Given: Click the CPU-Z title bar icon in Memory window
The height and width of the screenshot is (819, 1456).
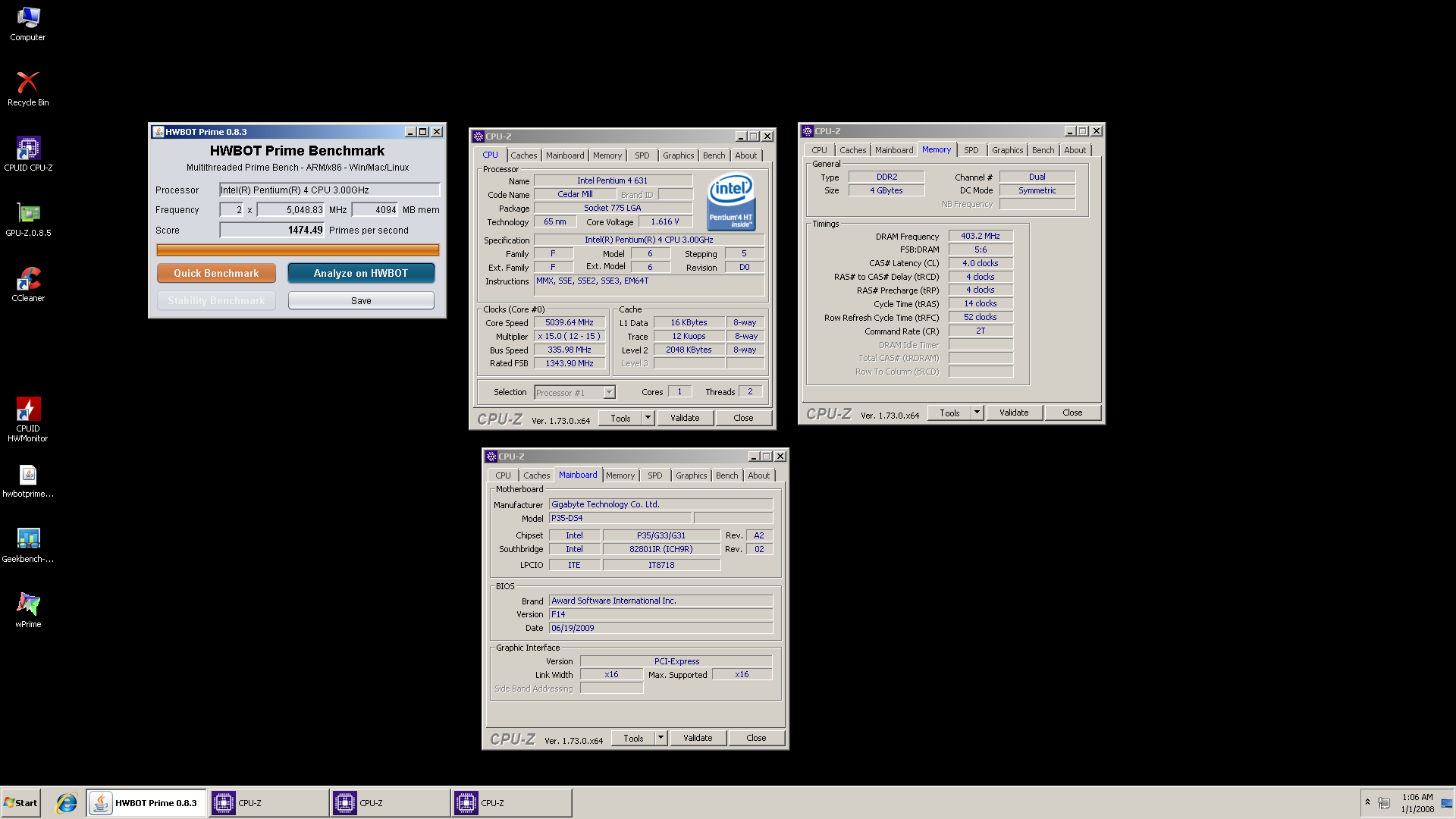Looking at the screenshot, I should tap(808, 131).
